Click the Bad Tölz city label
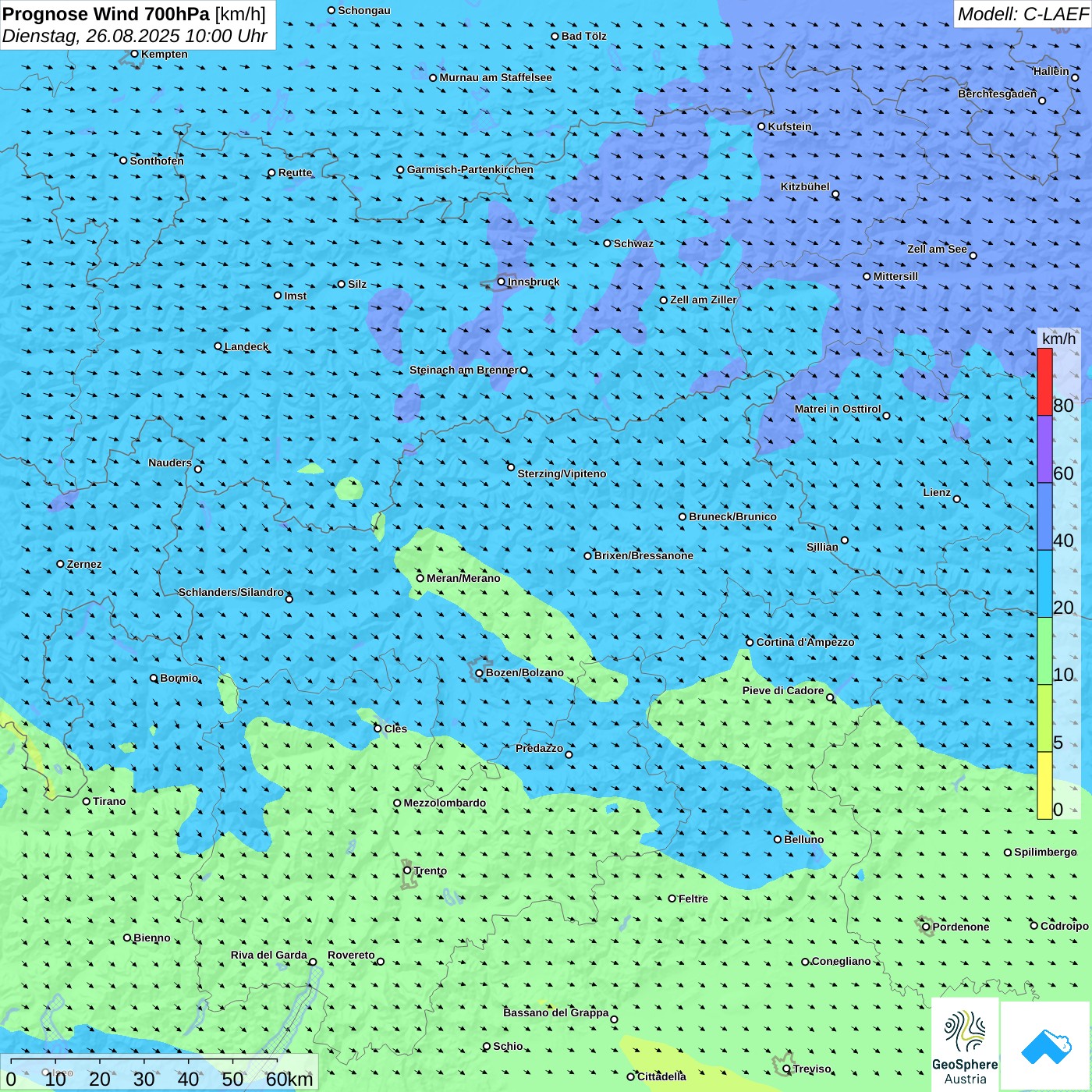1092x1092 pixels. [x=583, y=36]
